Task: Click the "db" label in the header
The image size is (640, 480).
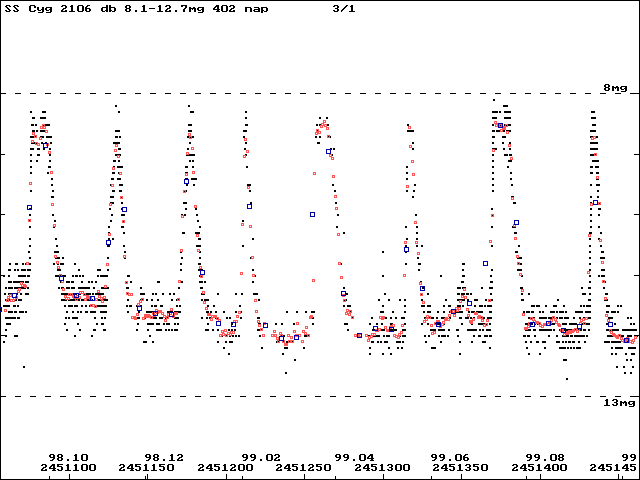Action: click(x=107, y=9)
